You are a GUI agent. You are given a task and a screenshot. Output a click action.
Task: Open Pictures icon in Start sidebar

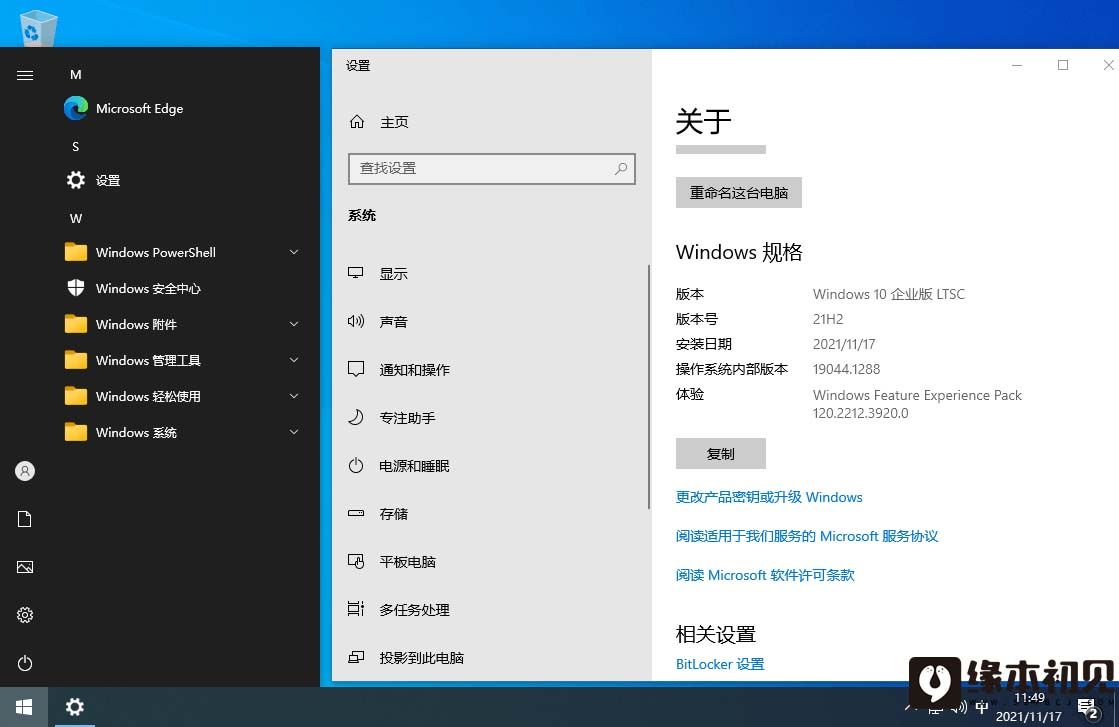tap(25, 567)
